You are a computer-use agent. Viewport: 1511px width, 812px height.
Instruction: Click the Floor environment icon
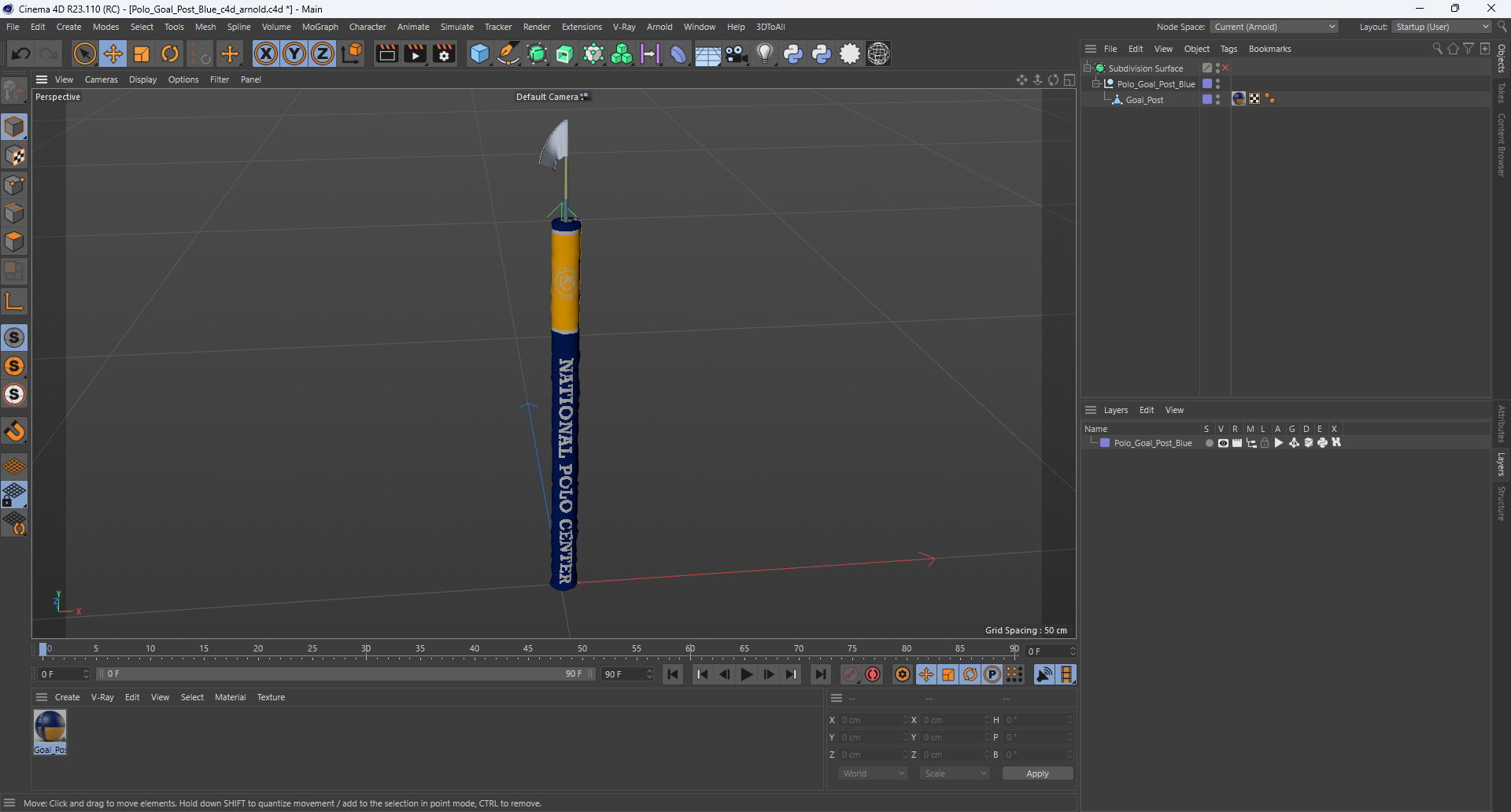pyautogui.click(x=707, y=54)
